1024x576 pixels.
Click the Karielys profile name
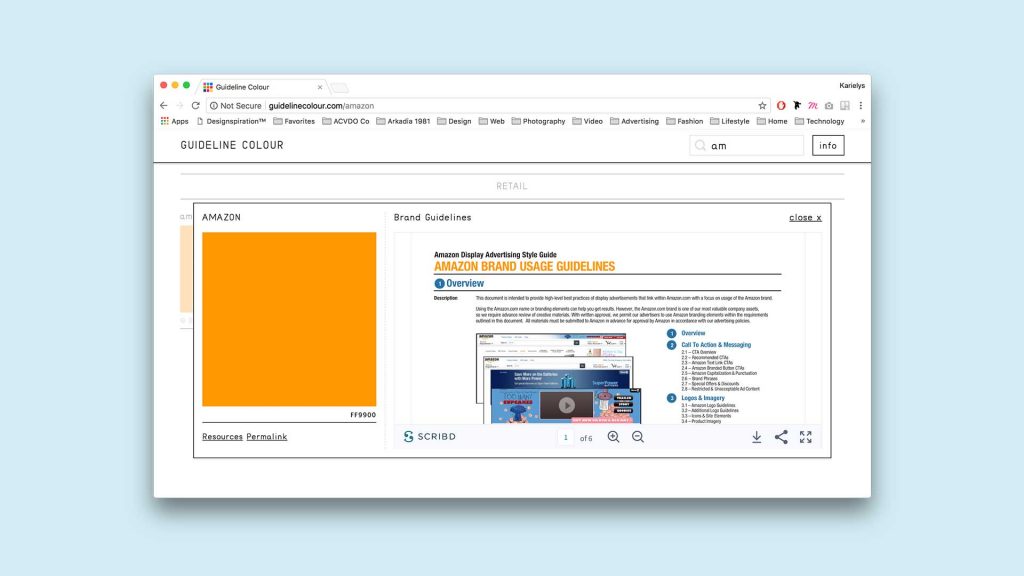pyautogui.click(x=852, y=86)
